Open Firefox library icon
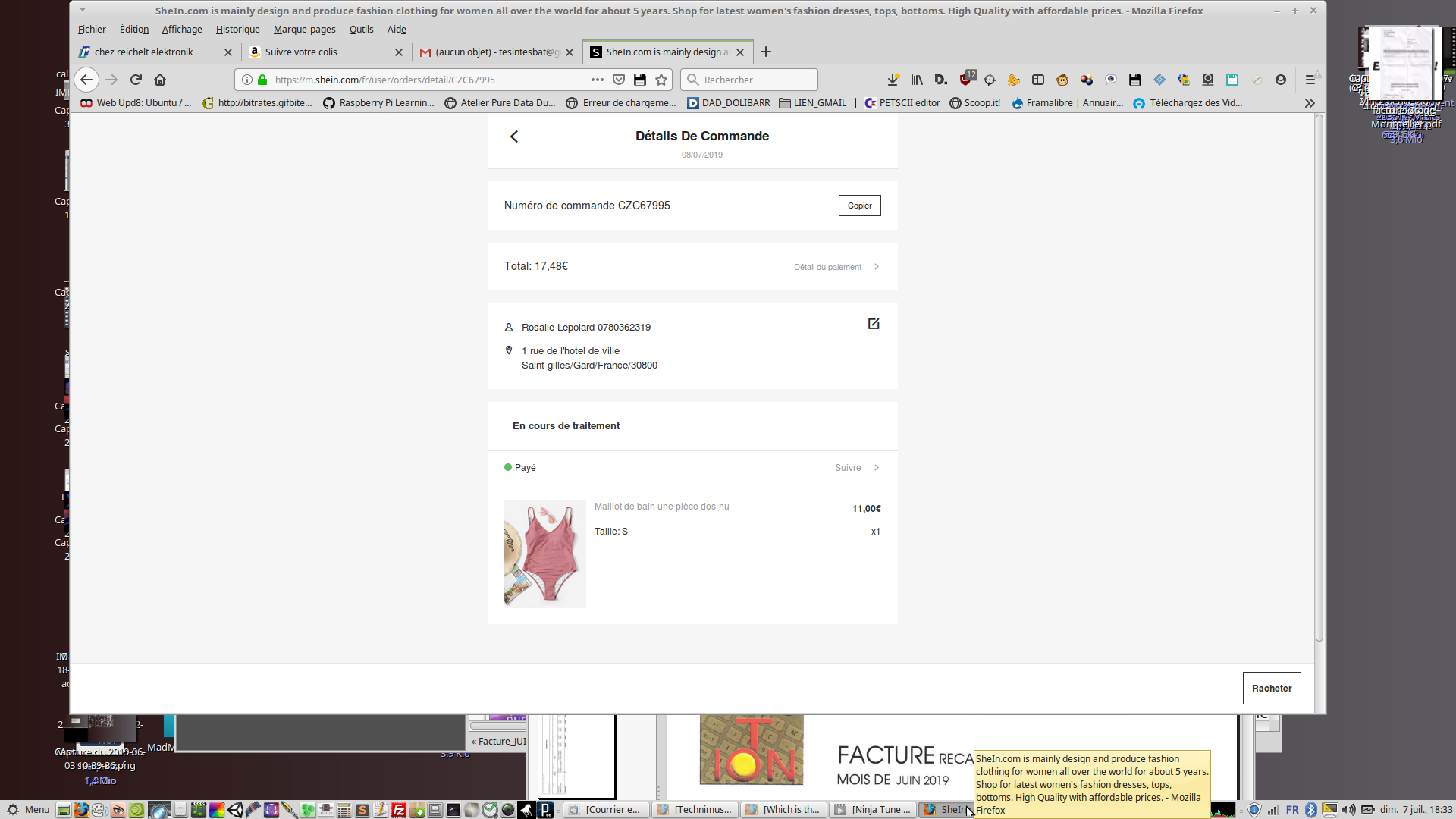This screenshot has height=819, width=1456. pos(917,80)
